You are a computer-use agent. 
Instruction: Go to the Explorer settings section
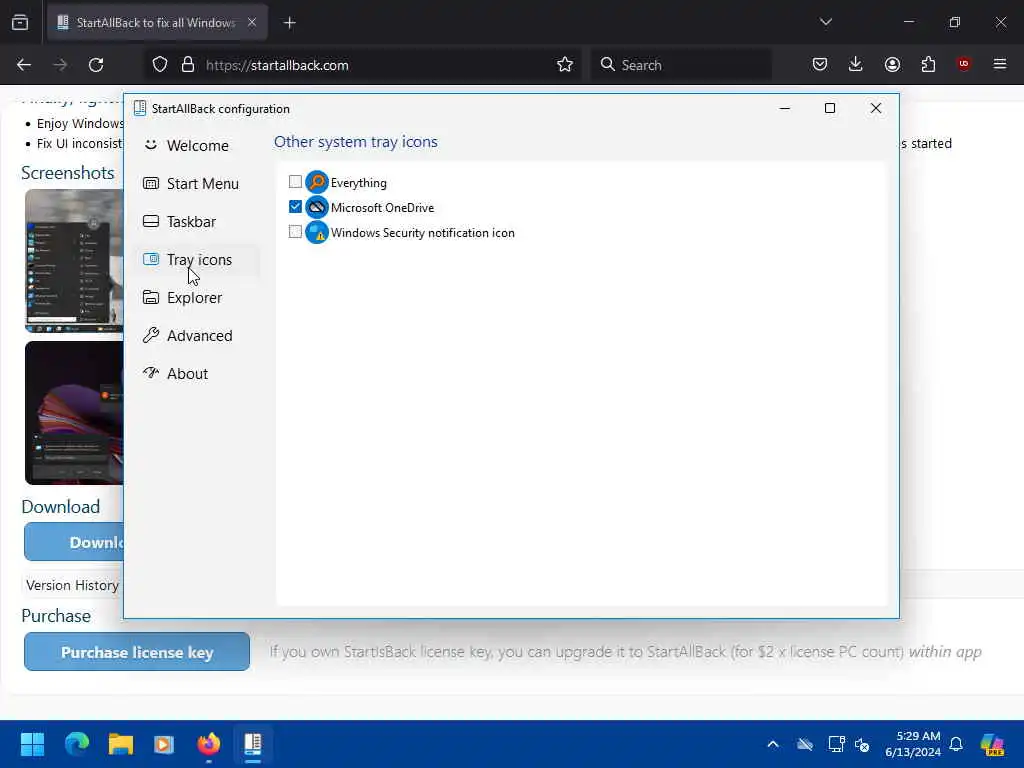point(197,297)
